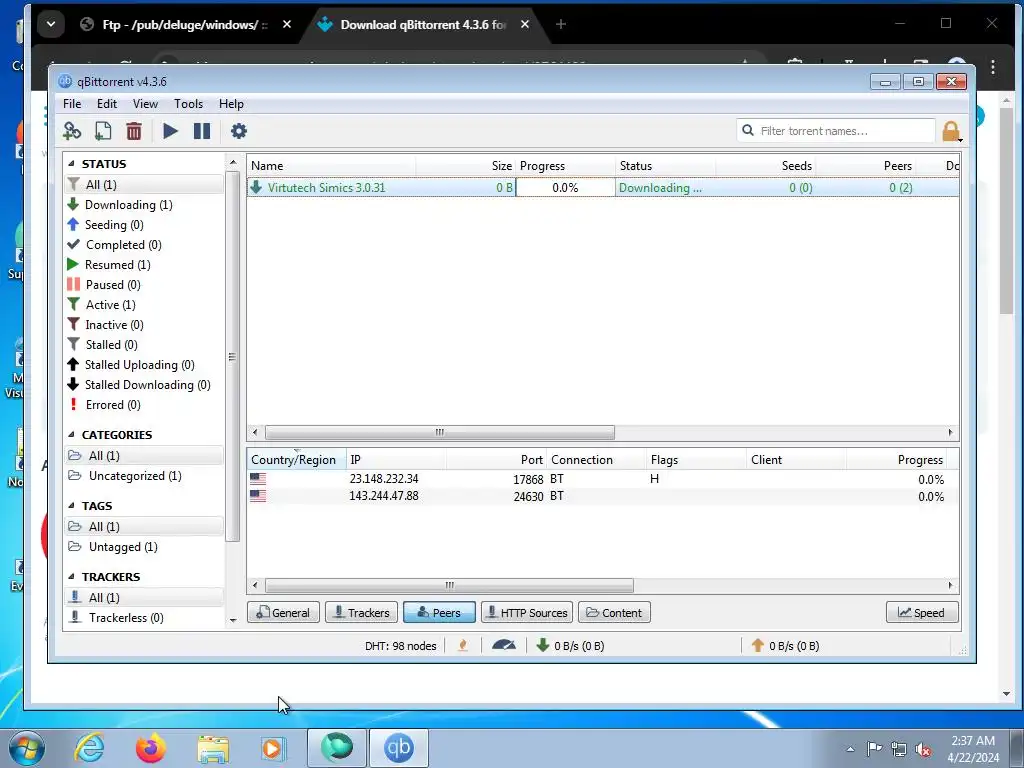Select the Stalled (0) status filter
The image size is (1024, 768).
click(x=112, y=345)
